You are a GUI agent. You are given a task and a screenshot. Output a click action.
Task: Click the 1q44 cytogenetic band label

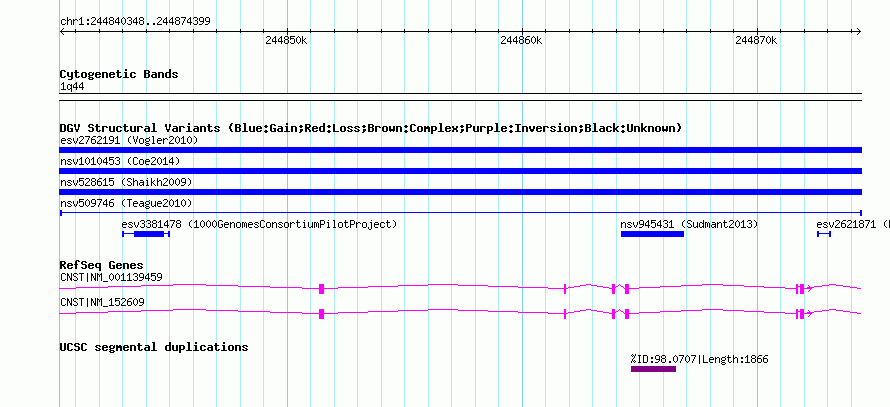click(x=72, y=87)
